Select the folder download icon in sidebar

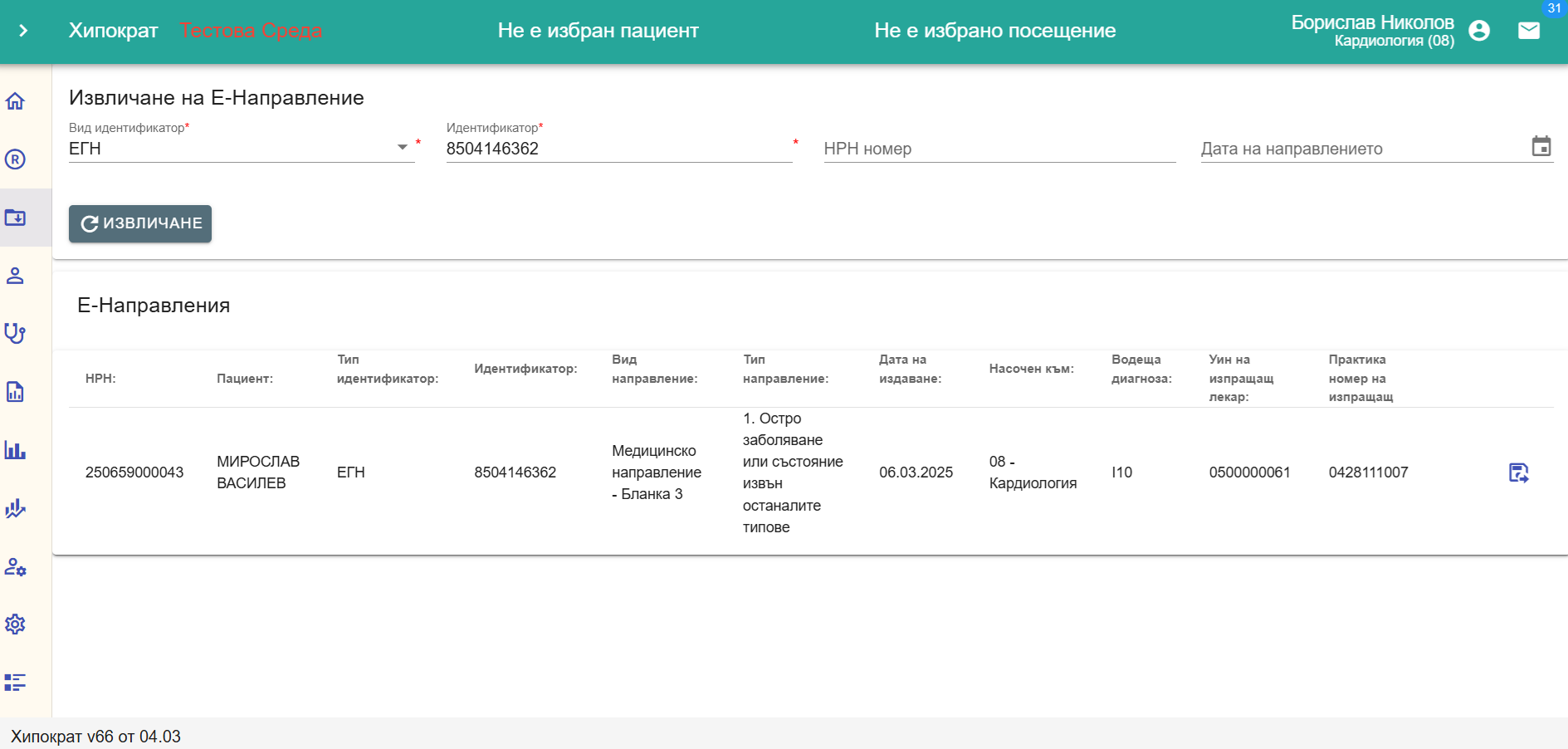[x=15, y=218]
